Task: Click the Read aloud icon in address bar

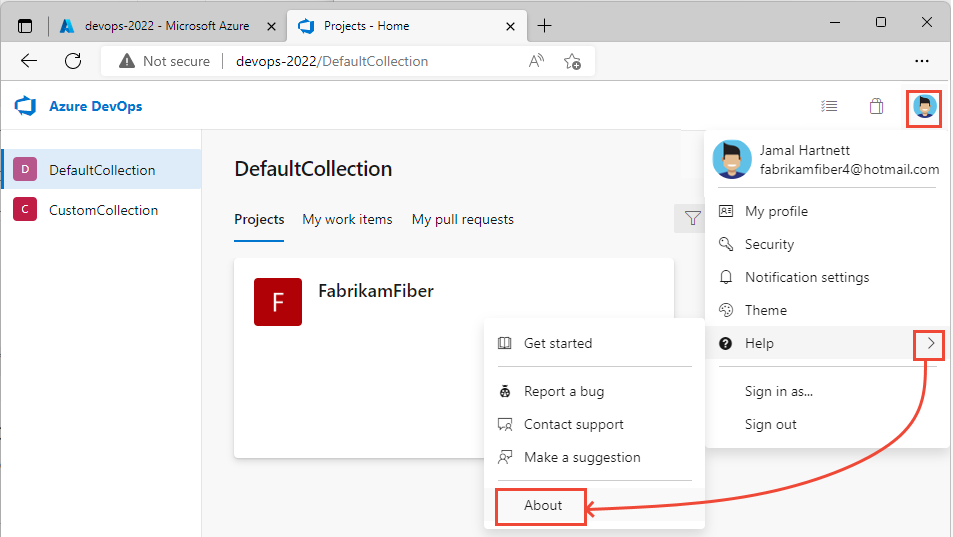Action: 536,61
